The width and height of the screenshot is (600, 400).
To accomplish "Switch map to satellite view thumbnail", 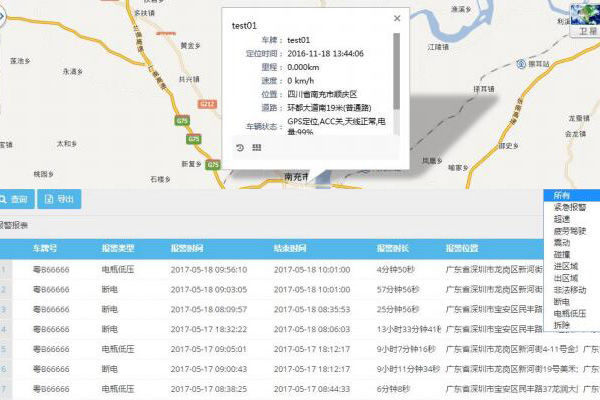I will click(584, 19).
